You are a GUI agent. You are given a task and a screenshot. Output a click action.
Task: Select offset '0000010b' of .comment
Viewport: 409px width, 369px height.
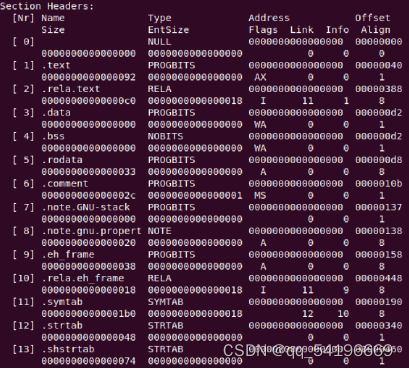click(x=379, y=184)
